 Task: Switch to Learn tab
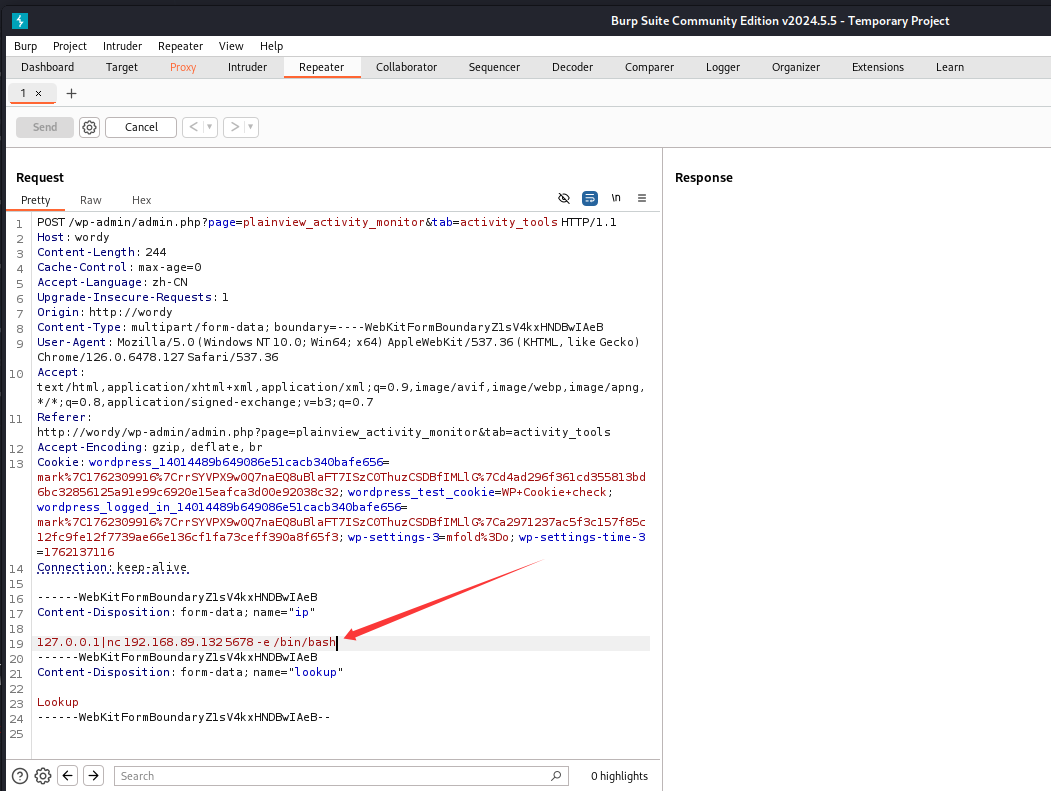tap(950, 67)
